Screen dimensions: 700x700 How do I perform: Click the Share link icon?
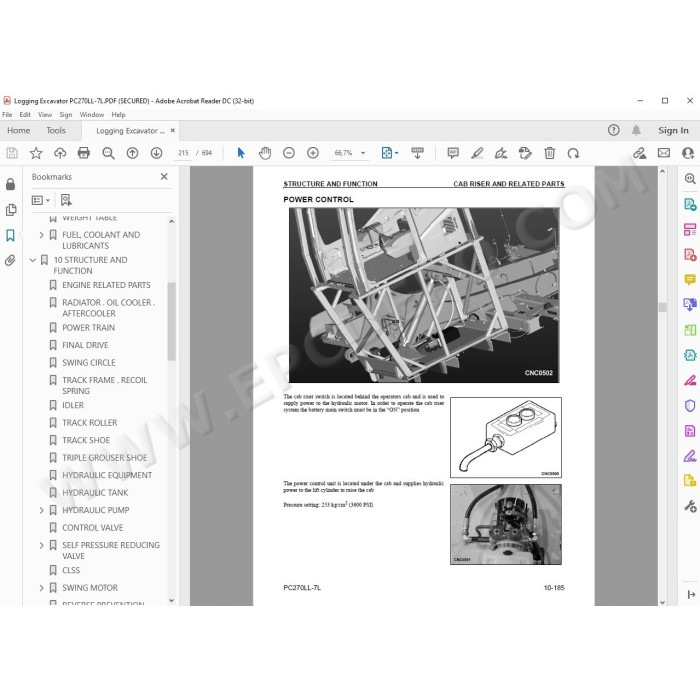point(639,153)
